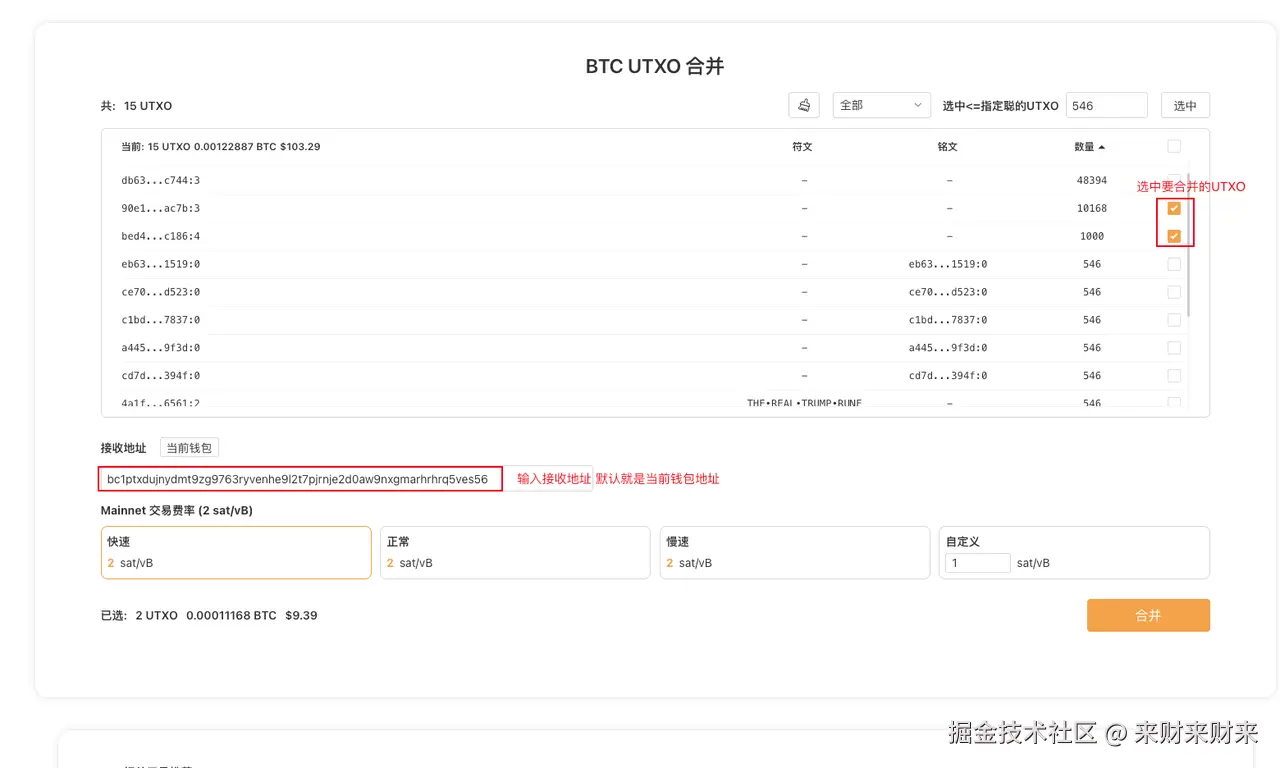Uncheck the bed4...c186:4 UTXO checkbox
Image resolution: width=1280 pixels, height=768 pixels.
(1173, 236)
